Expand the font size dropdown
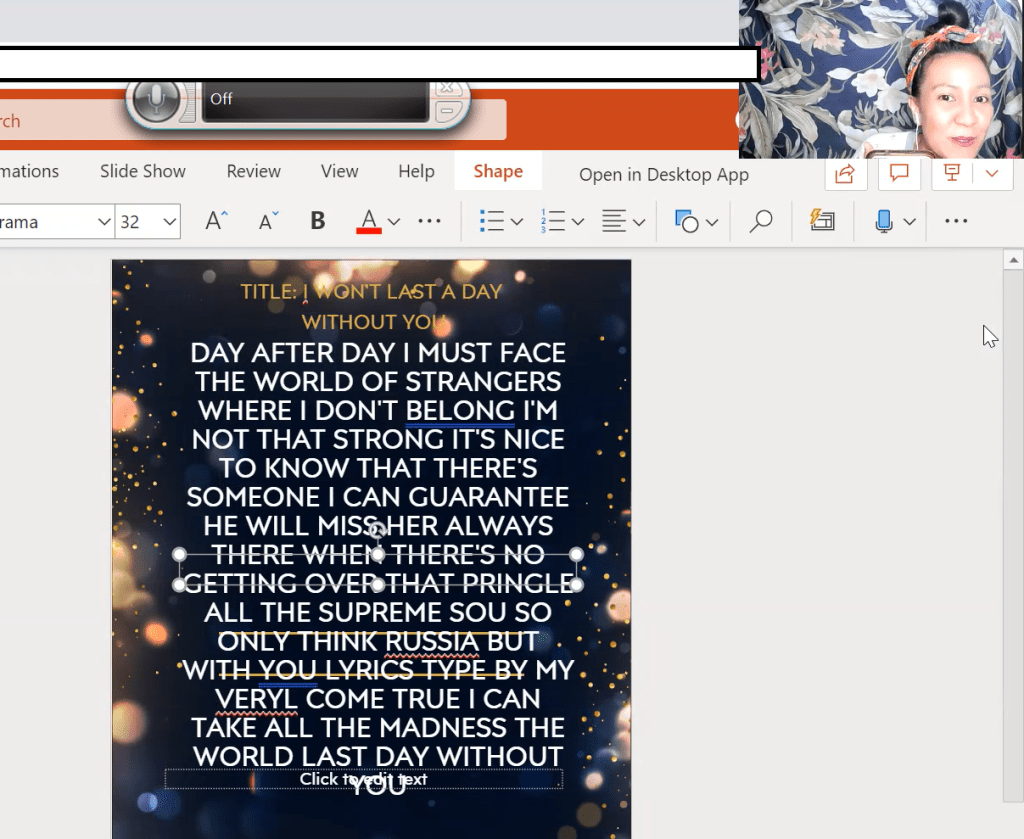The image size is (1024, 839). click(169, 221)
